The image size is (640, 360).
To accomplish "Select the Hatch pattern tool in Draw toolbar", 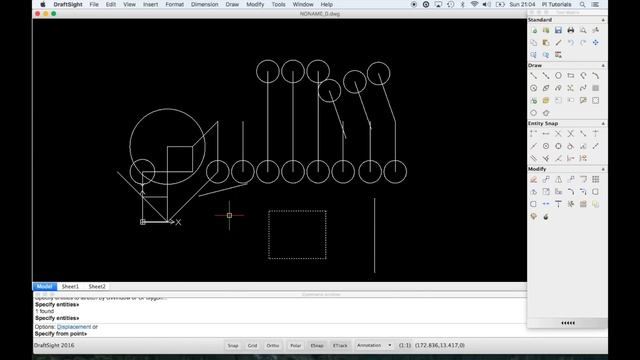I will (596, 88).
